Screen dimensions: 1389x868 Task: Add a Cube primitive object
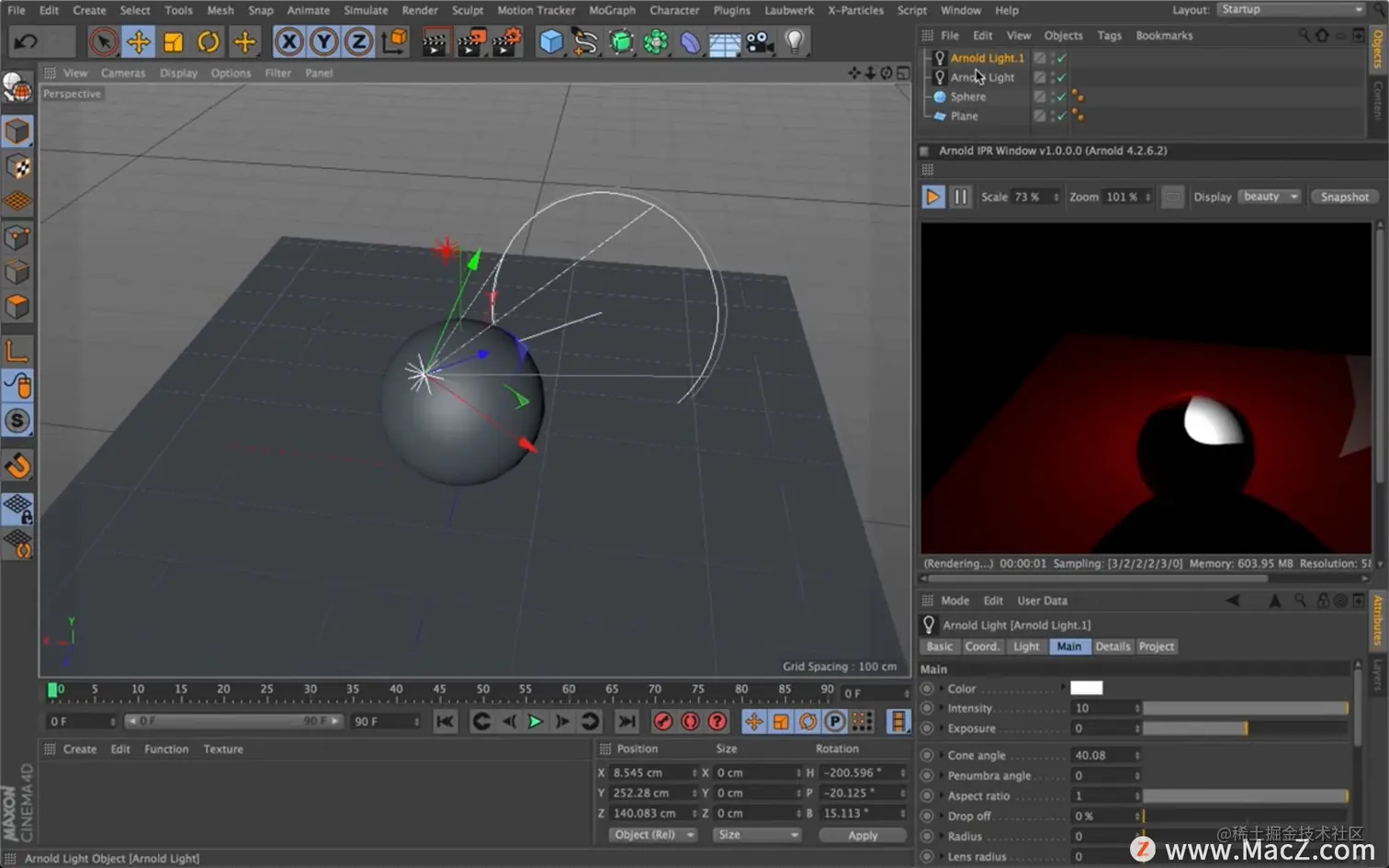click(x=551, y=41)
